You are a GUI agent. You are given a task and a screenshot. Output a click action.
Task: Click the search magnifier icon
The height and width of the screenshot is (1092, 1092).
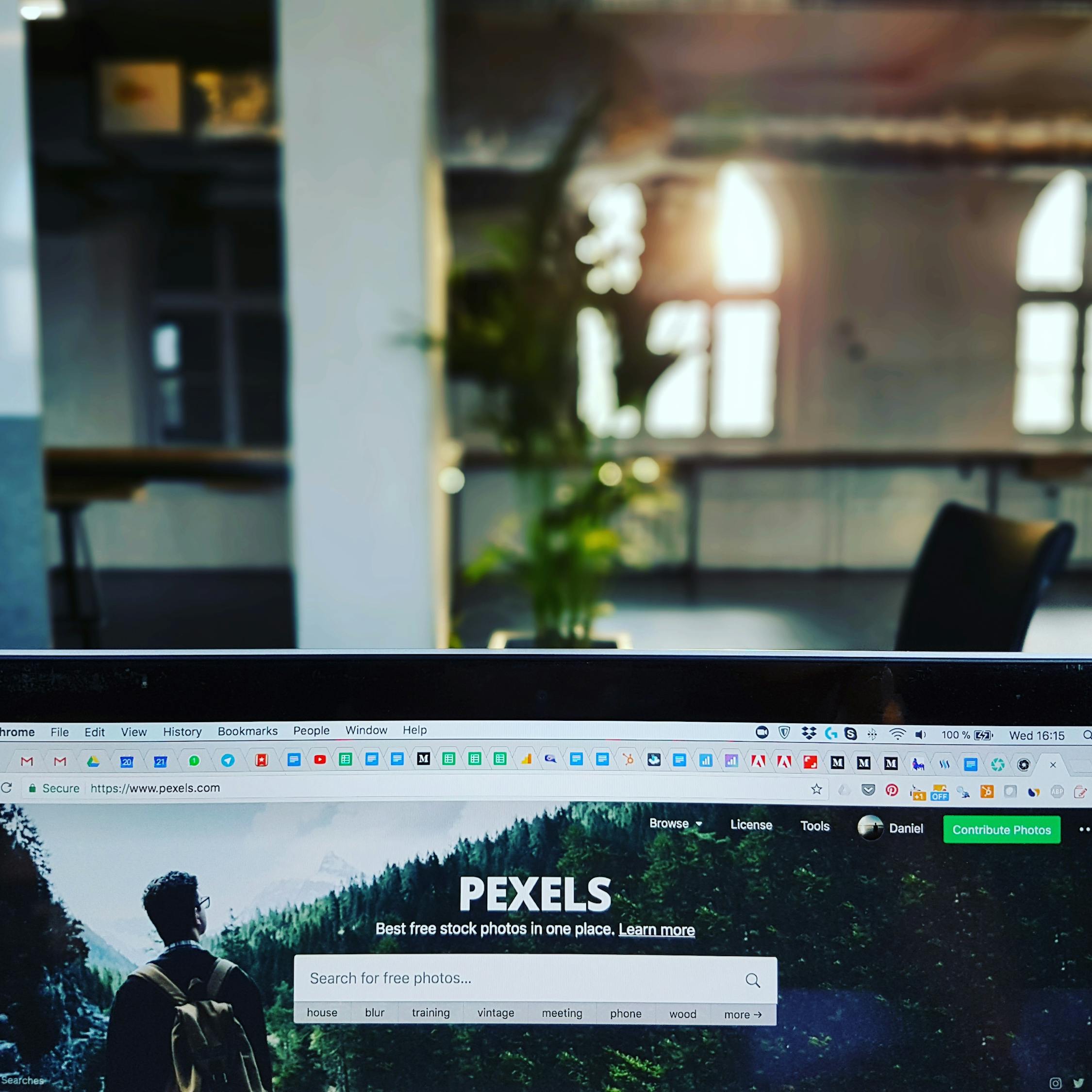pos(756,979)
